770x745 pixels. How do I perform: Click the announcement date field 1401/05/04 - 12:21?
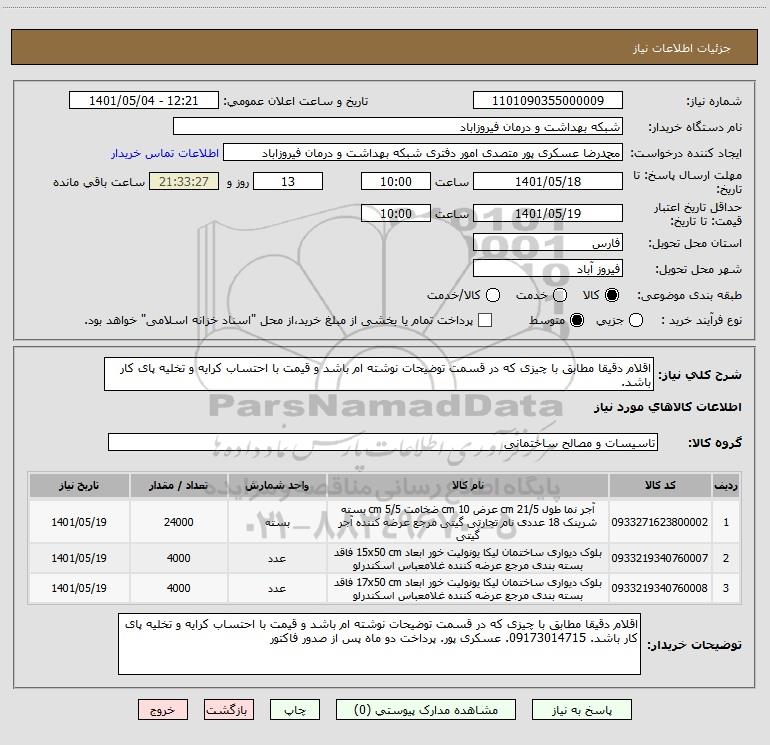[x=144, y=101]
